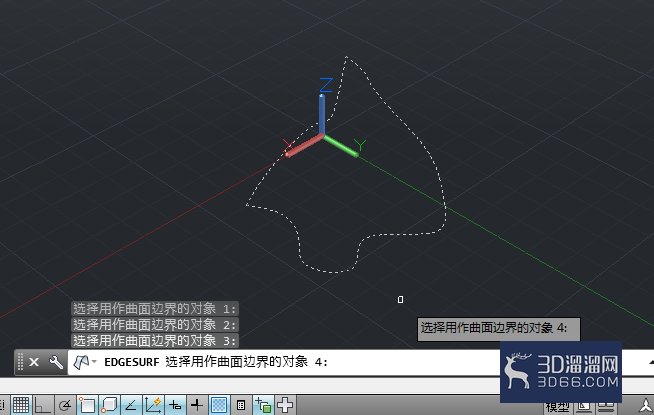Viewport: 654px width, 415px height.
Task: Toggle 3D Object Snap in status bar
Action: point(109,405)
